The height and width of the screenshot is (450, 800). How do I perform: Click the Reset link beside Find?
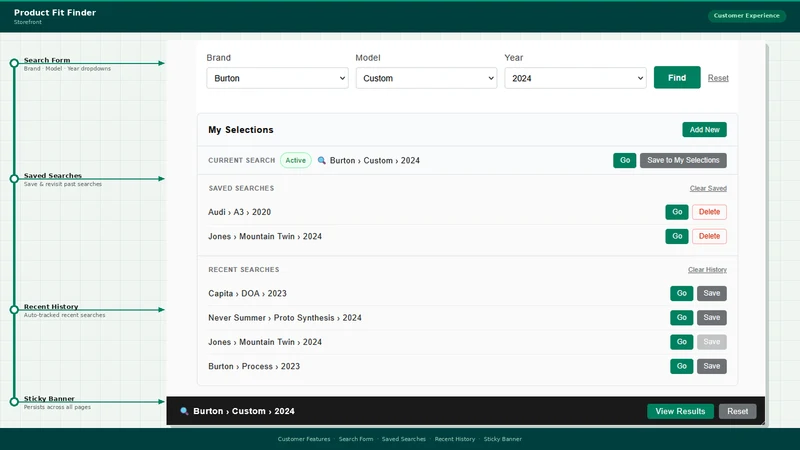(718, 78)
